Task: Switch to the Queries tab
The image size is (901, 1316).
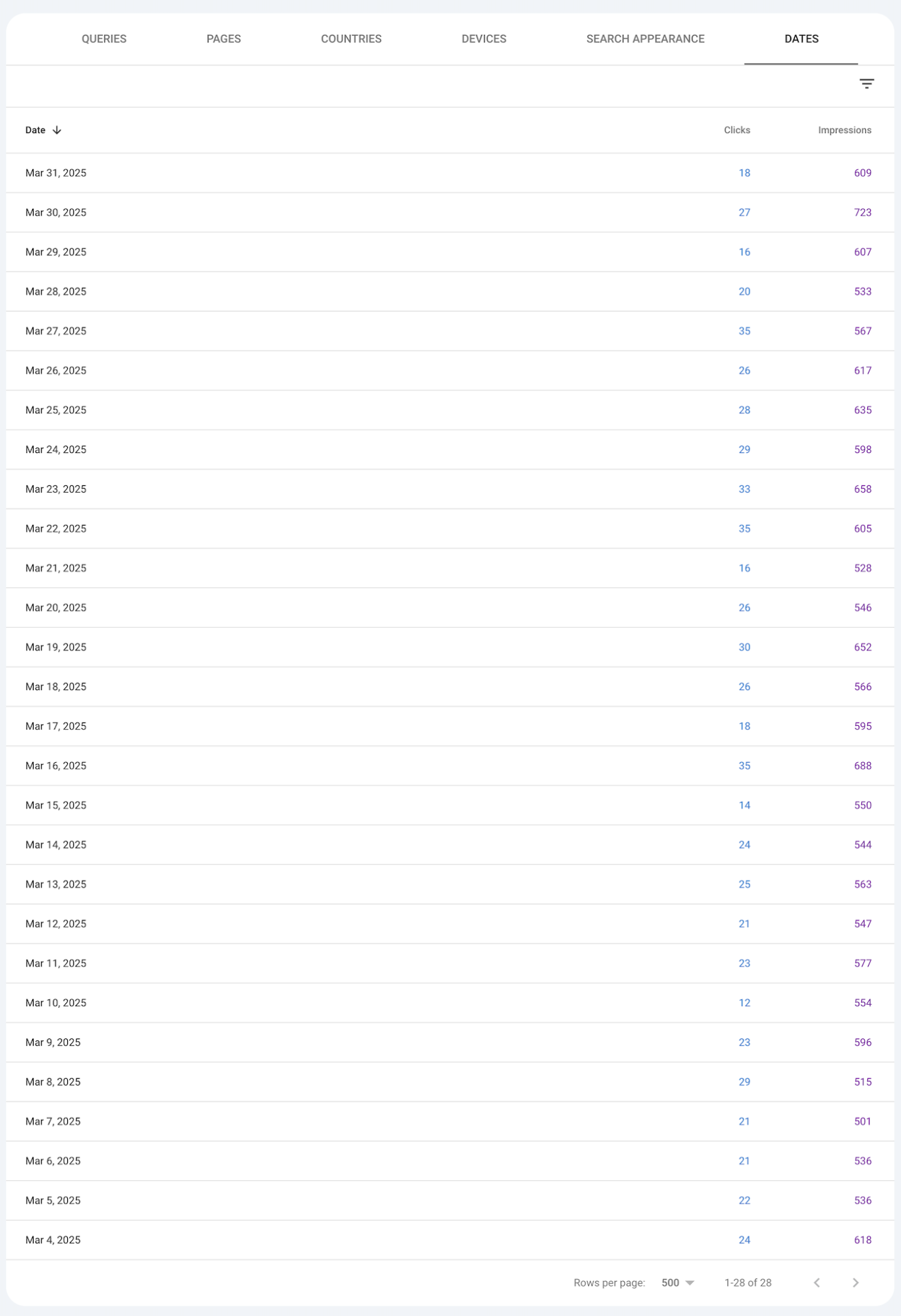Action: coord(104,39)
